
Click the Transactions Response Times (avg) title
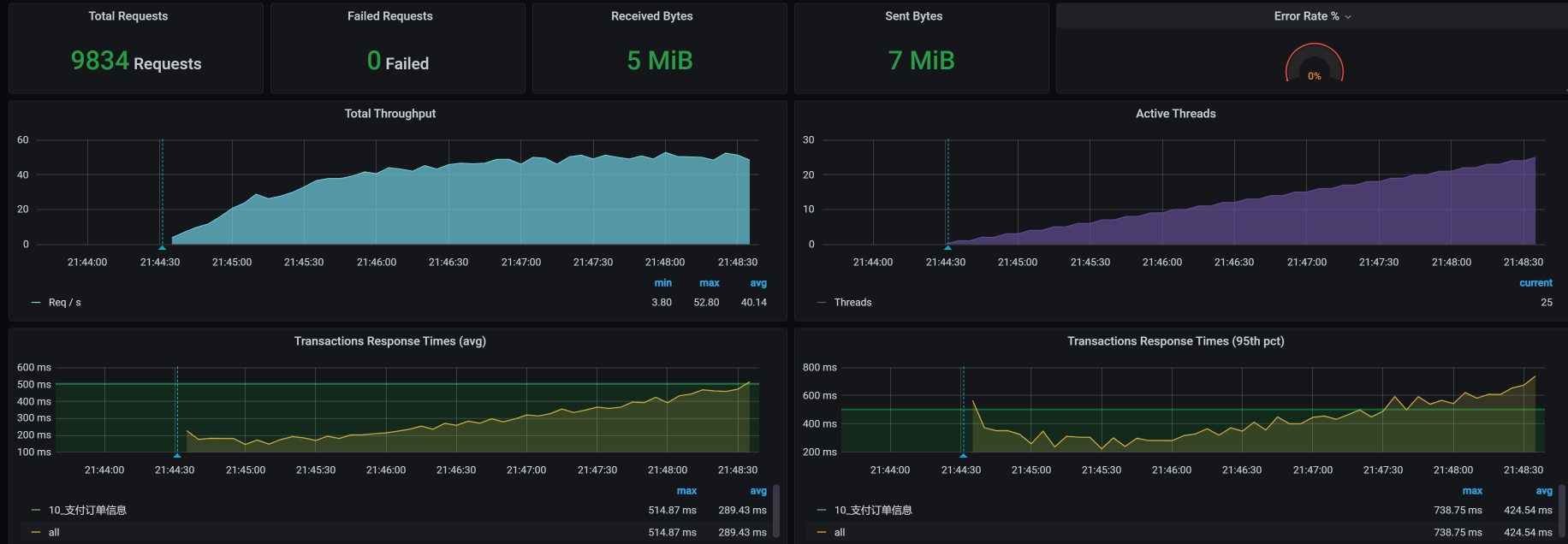point(389,341)
